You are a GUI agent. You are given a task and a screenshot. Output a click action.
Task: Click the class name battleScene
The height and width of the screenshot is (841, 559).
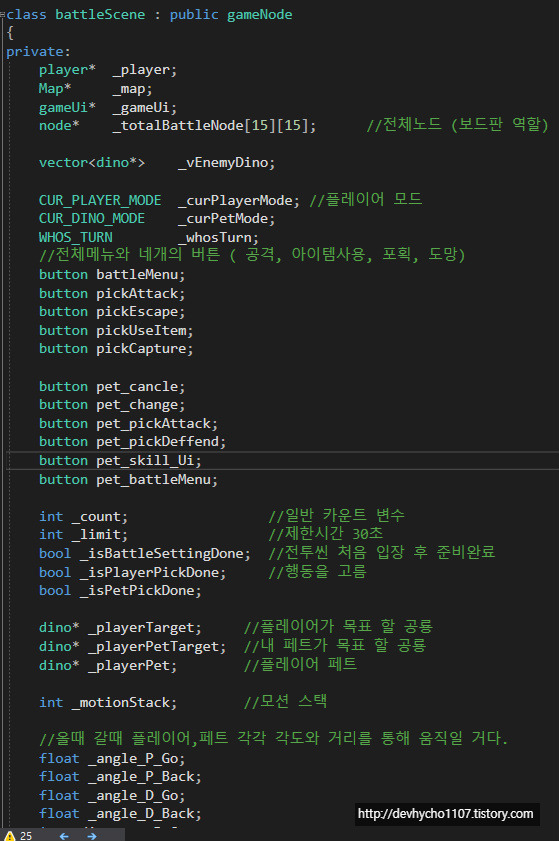[x=100, y=14]
